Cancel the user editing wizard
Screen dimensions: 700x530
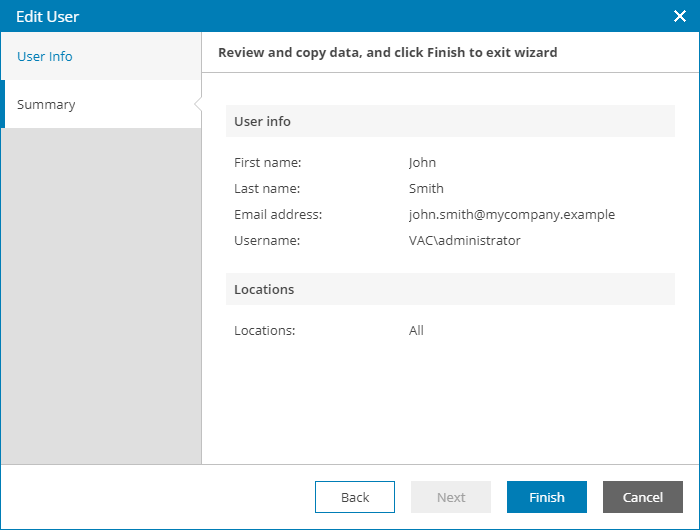(643, 497)
